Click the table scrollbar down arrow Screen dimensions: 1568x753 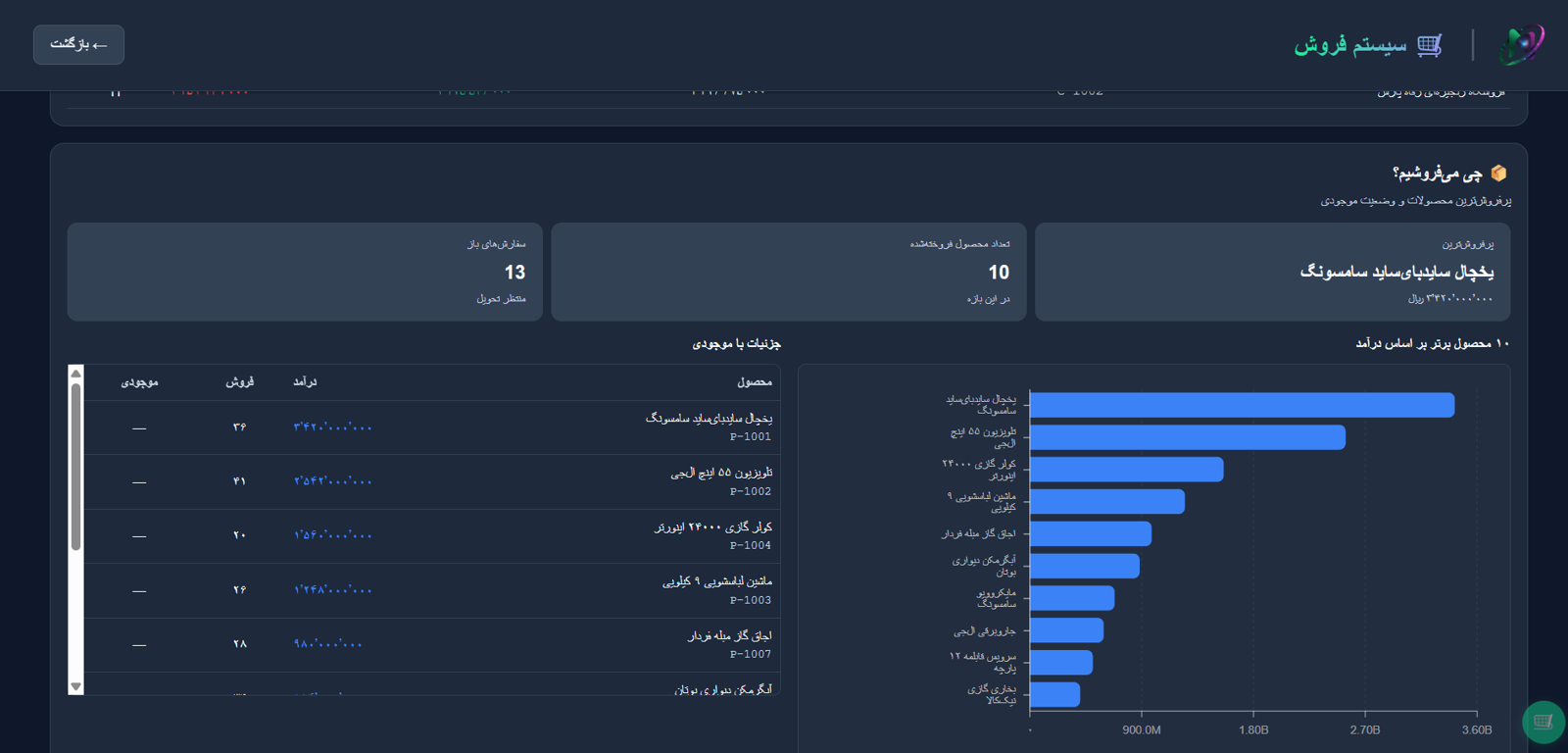pyautogui.click(x=75, y=686)
